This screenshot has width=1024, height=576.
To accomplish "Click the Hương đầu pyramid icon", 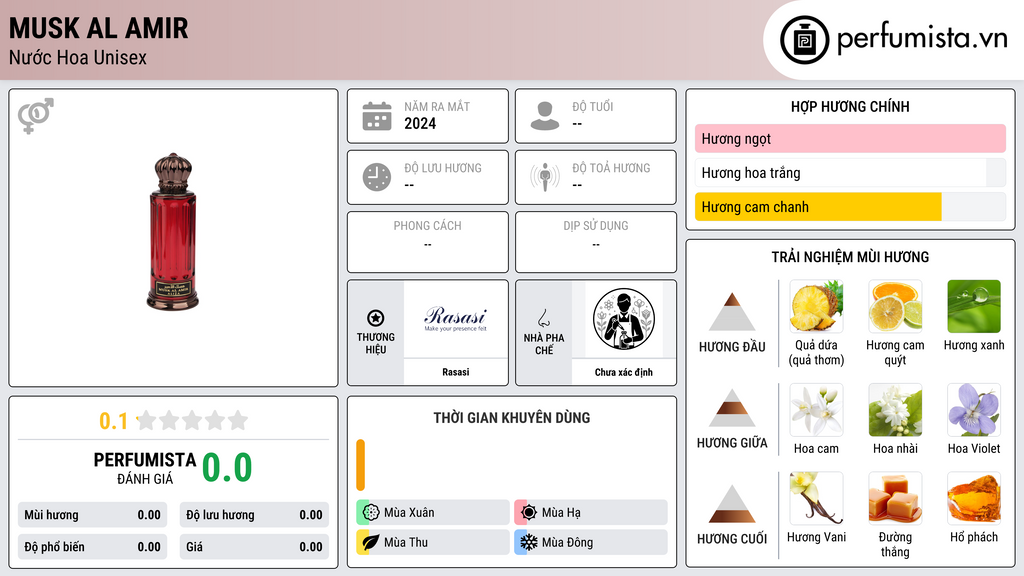I will click(x=732, y=312).
